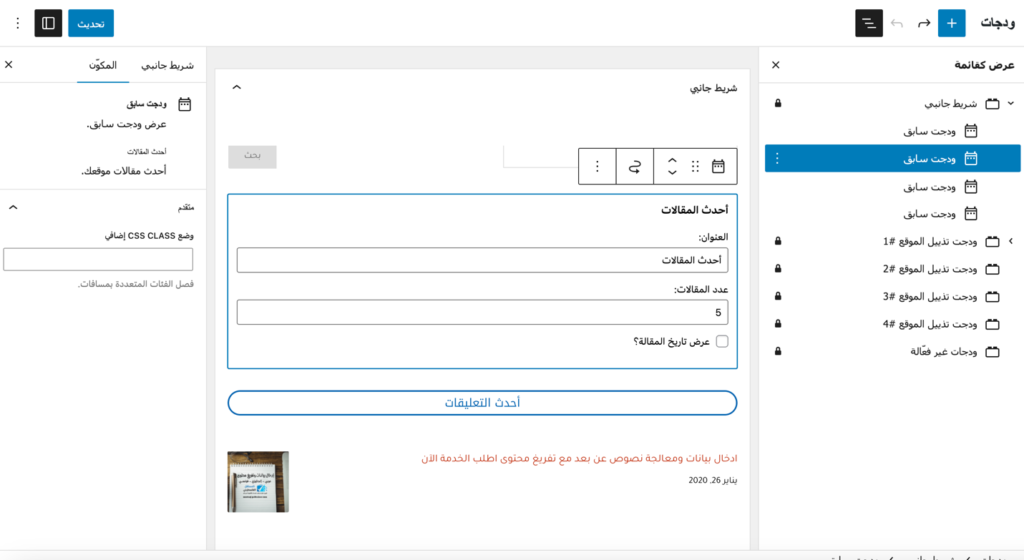Select ودجت تذييل الموقع #1 in list
This screenshot has width=1024, height=560.
(892, 241)
